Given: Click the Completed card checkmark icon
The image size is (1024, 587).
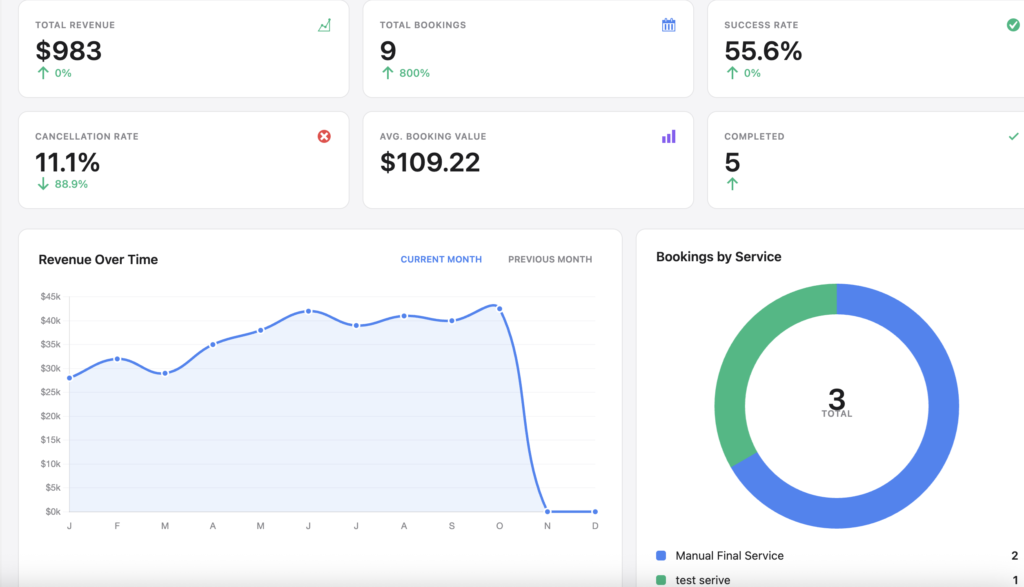Looking at the screenshot, I should point(1013,136).
